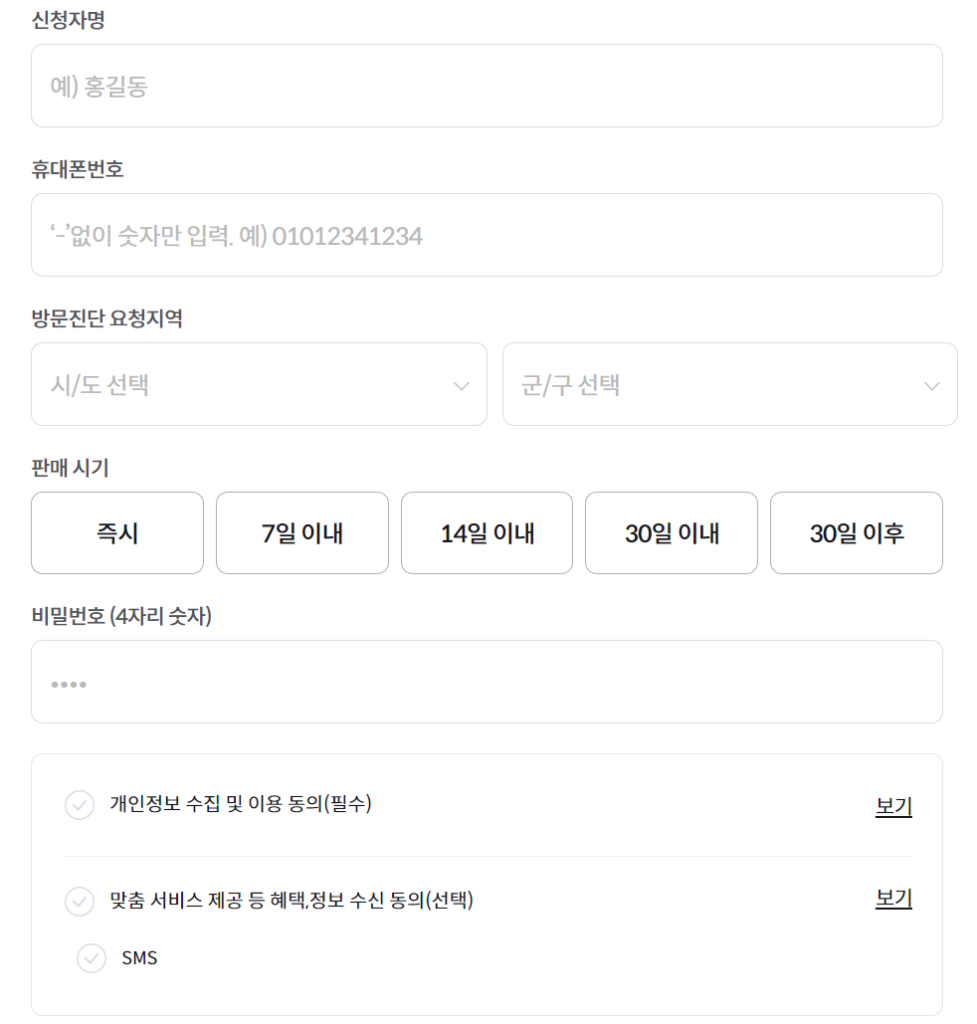Click chevron arrow of 군/구 선택
Image resolution: width=977 pixels, height=1024 pixels.
click(x=932, y=386)
